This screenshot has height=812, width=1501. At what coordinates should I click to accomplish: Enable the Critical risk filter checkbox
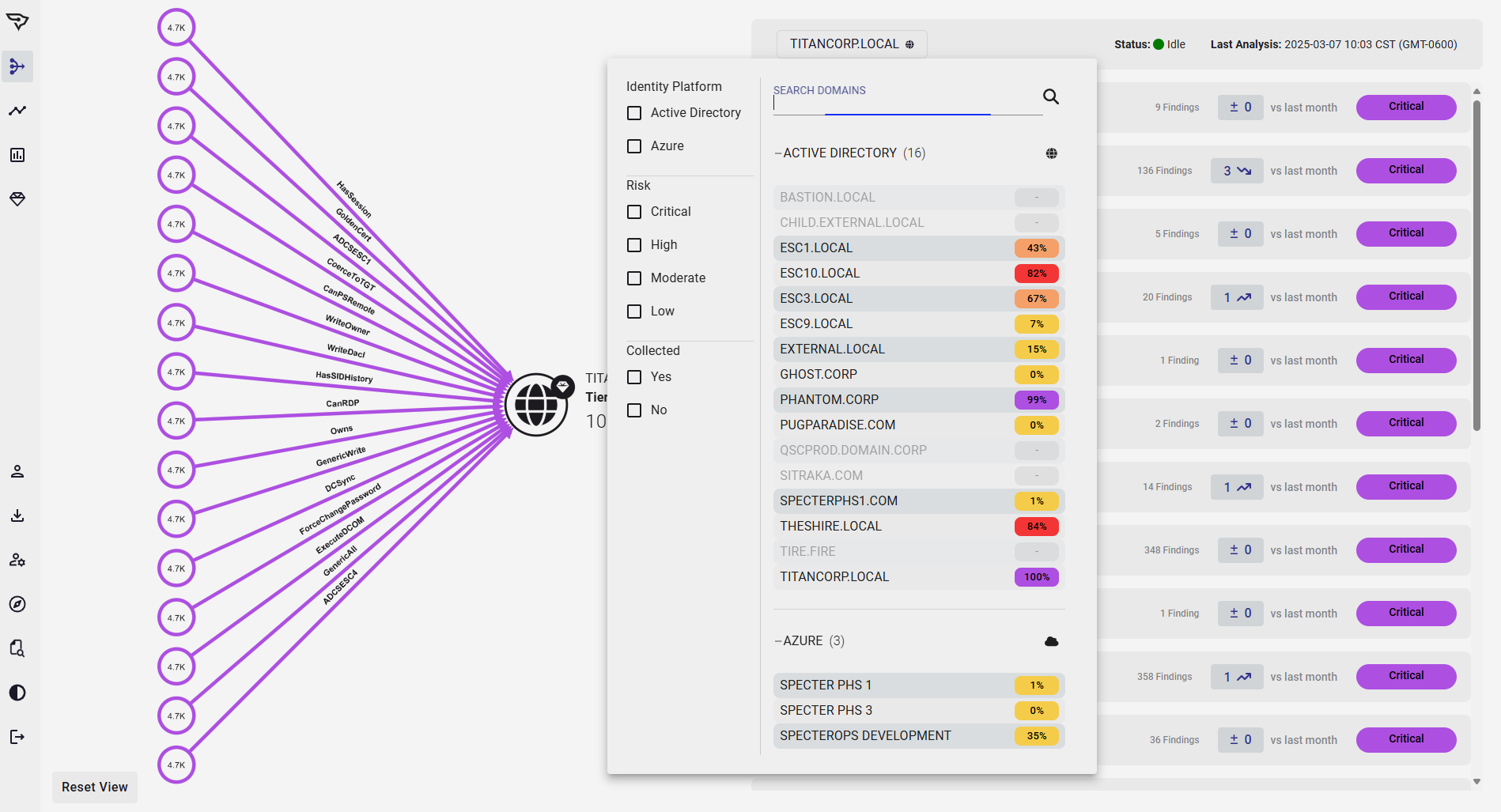(634, 212)
